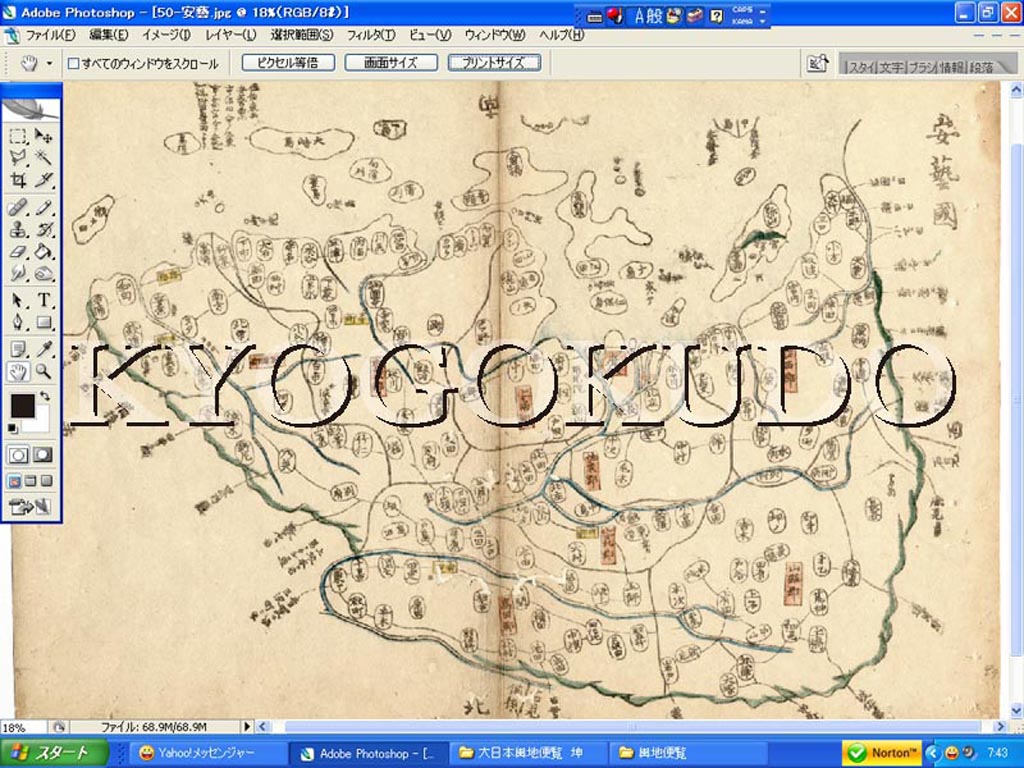Select the Paint Bucket tool

[x=43, y=251]
